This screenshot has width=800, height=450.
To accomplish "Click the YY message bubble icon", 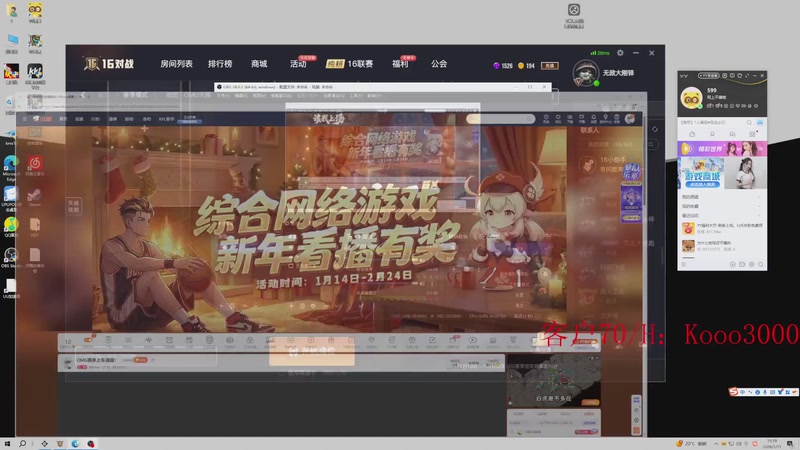I will coord(732,76).
